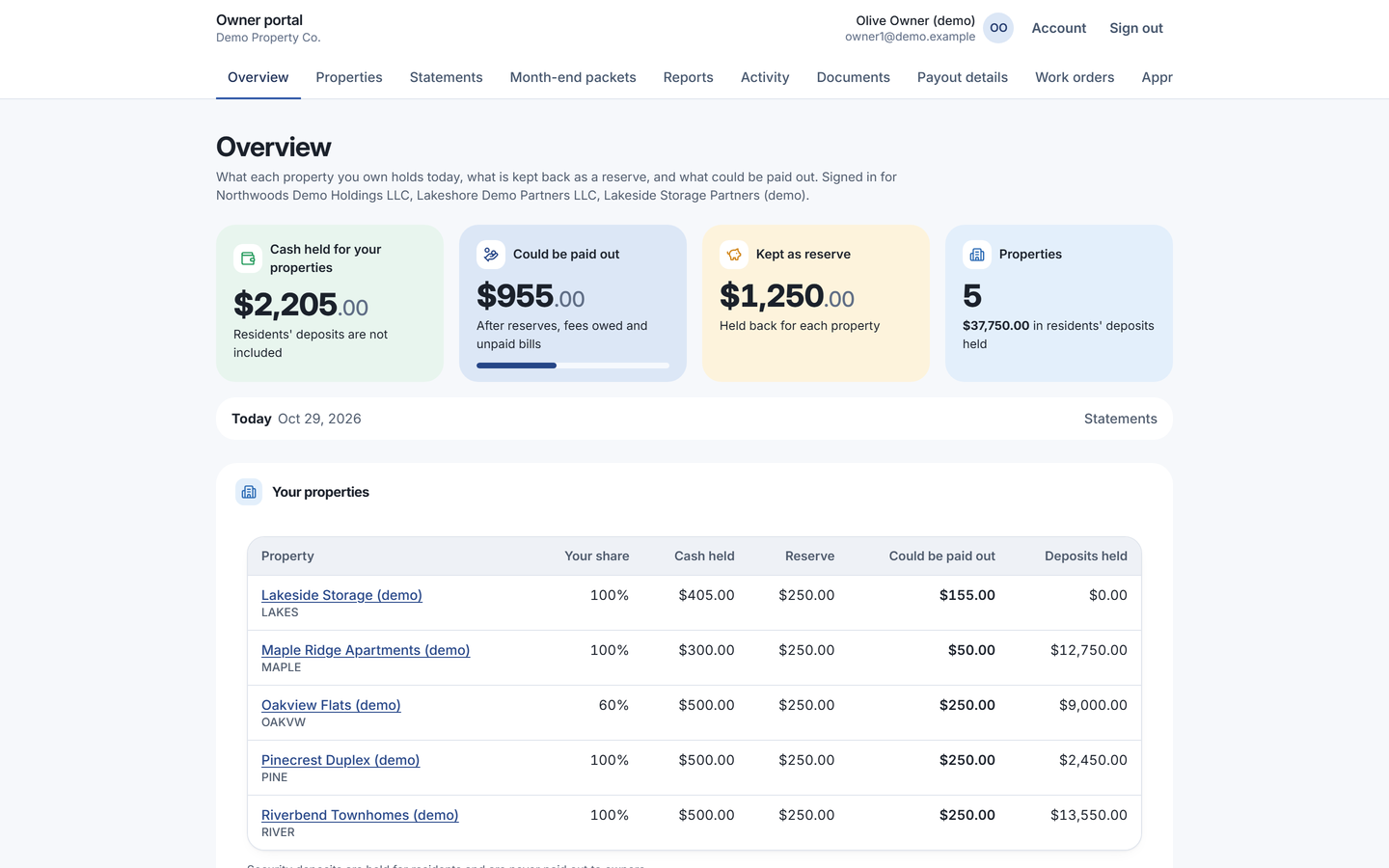Open Pinecrest Duplex (demo) property

340,760
